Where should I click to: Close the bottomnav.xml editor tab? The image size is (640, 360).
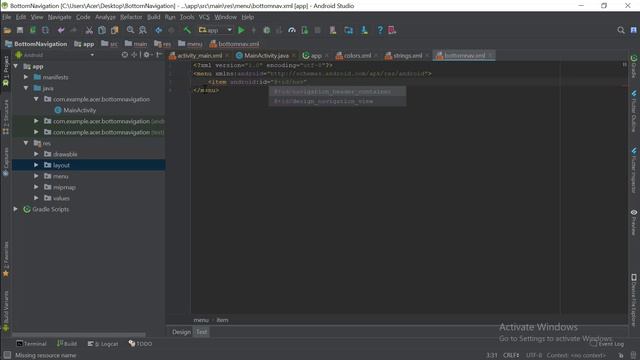click(490, 55)
